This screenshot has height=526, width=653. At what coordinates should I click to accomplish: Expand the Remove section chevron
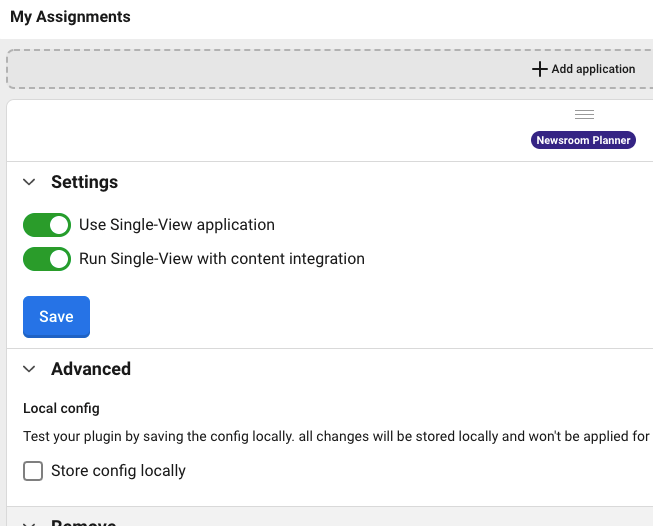click(x=31, y=522)
